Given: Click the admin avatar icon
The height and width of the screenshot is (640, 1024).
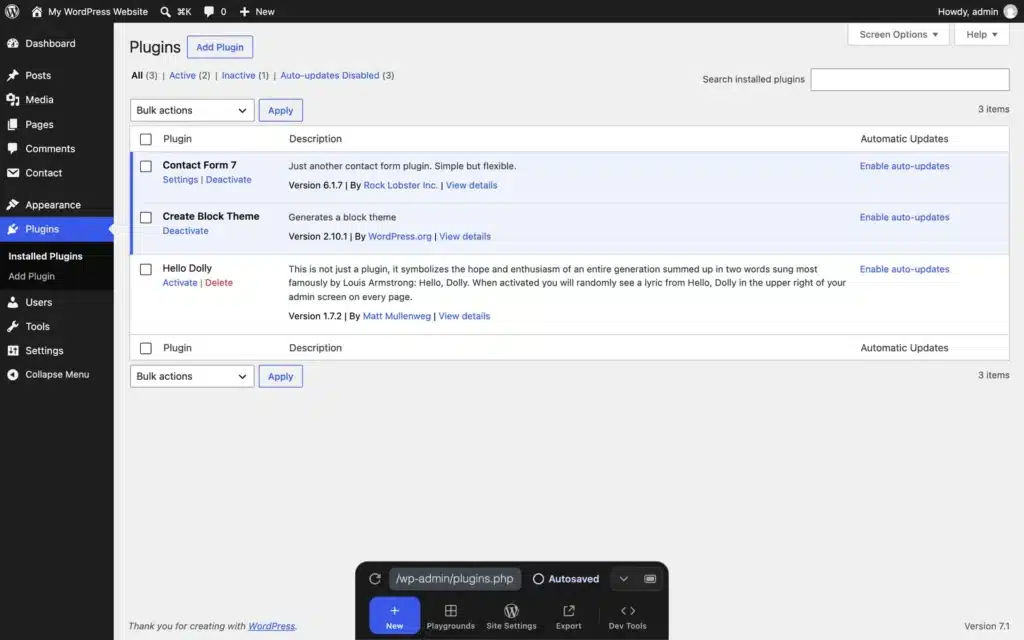Looking at the screenshot, I should click(1010, 12).
